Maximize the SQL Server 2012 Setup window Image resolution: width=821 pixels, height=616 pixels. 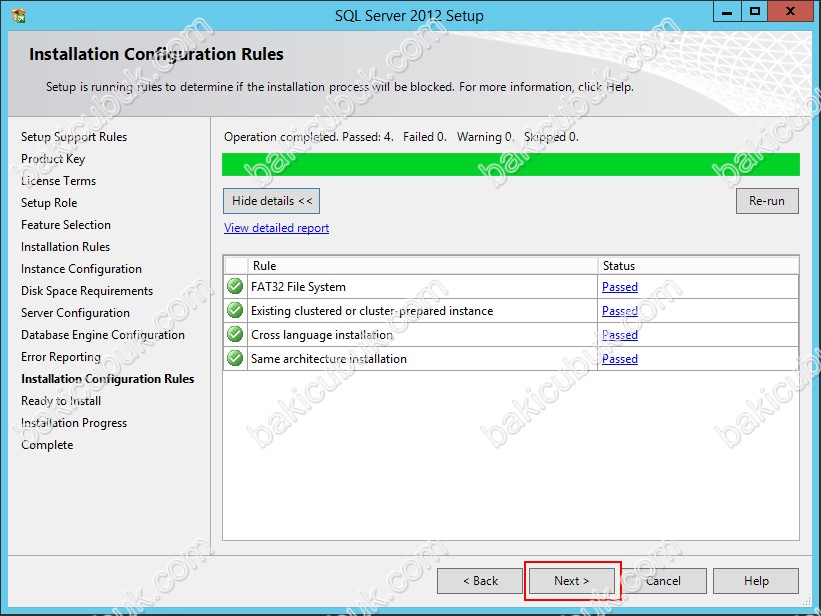click(755, 12)
